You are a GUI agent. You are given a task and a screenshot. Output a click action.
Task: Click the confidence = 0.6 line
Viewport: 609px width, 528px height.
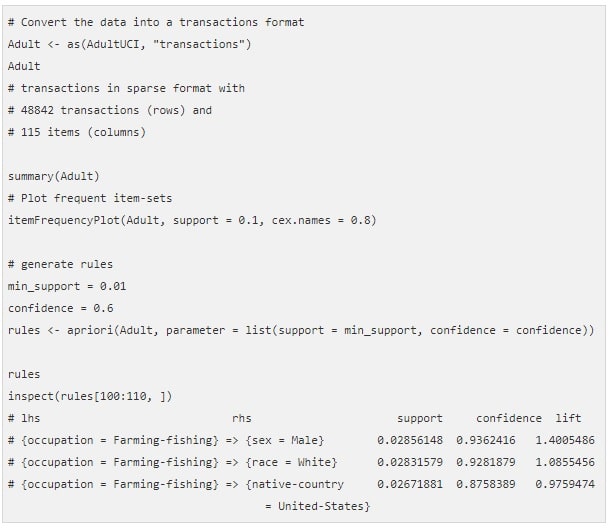click(60, 308)
